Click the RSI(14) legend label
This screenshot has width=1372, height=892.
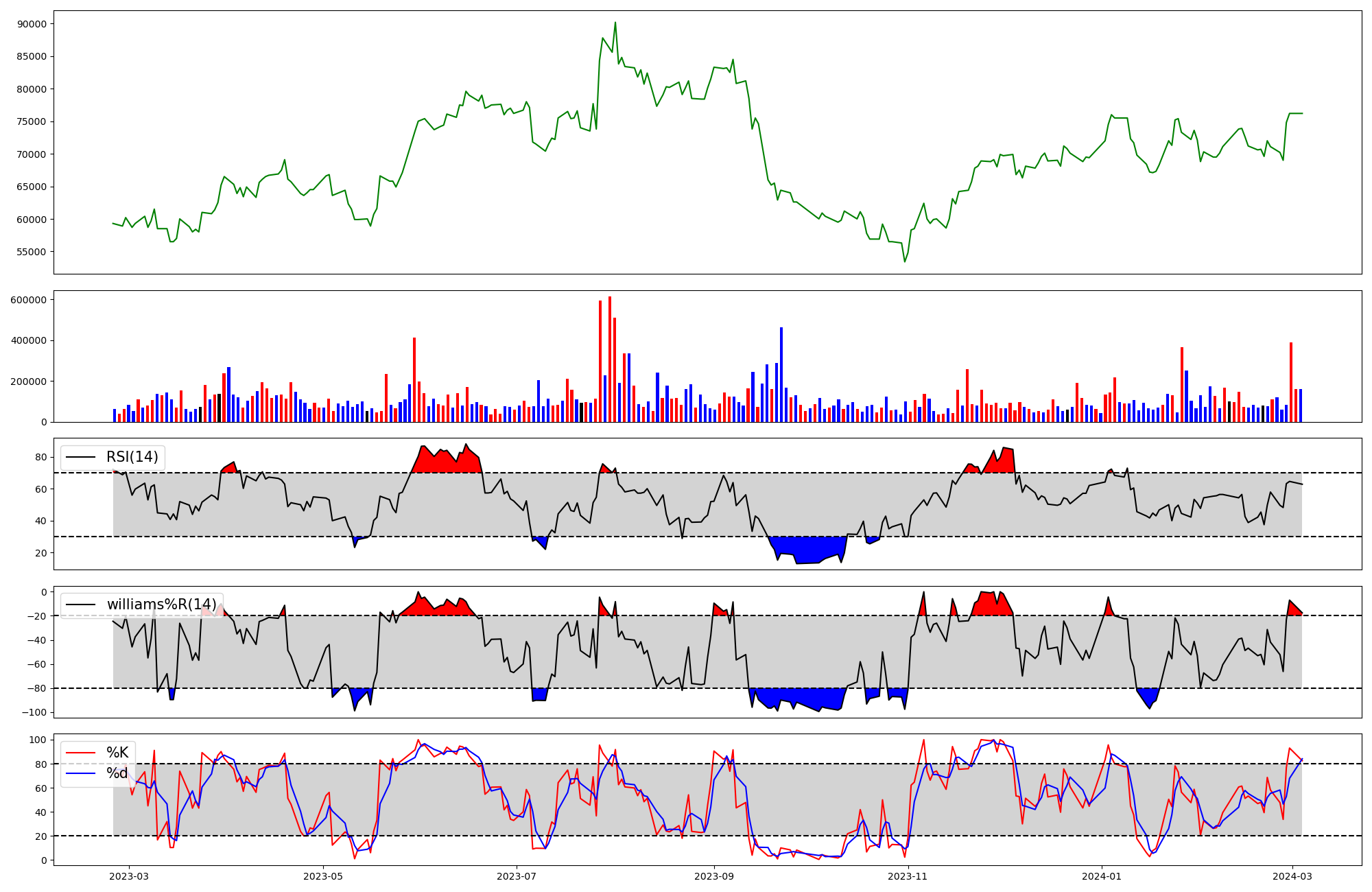(x=132, y=457)
